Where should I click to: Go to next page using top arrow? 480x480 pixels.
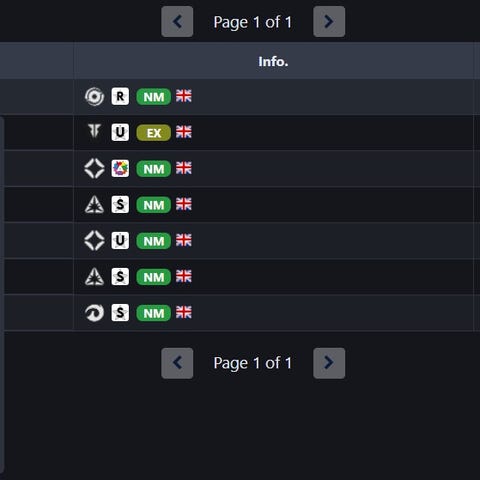tap(329, 22)
